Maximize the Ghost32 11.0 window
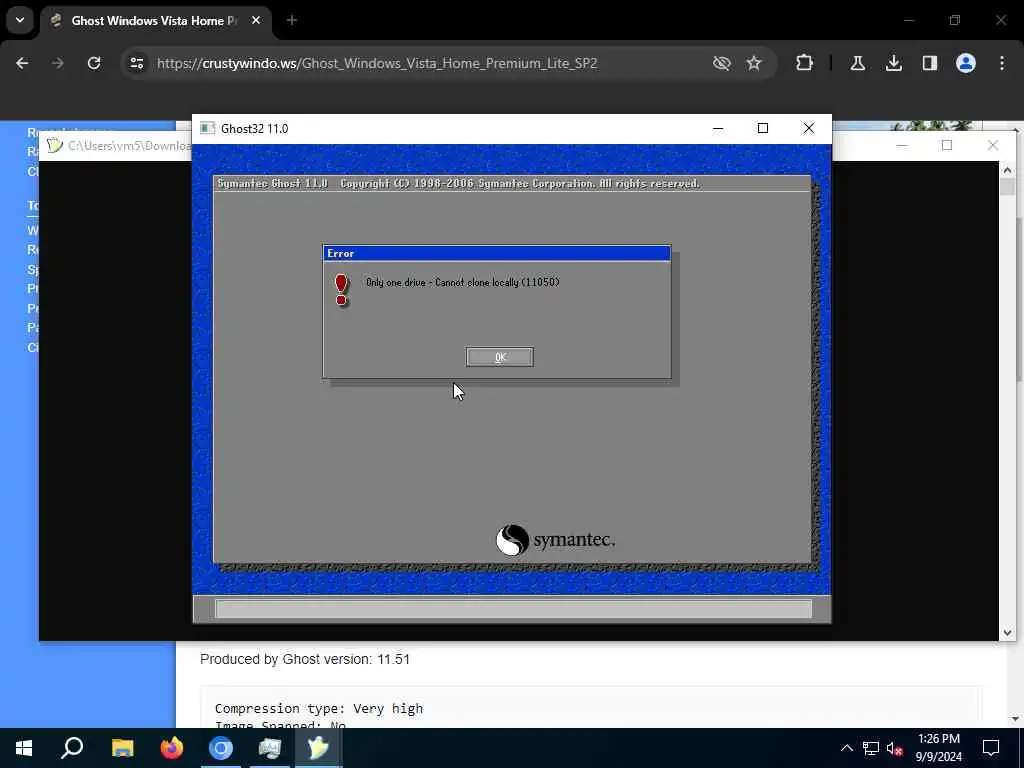 pyautogui.click(x=763, y=128)
